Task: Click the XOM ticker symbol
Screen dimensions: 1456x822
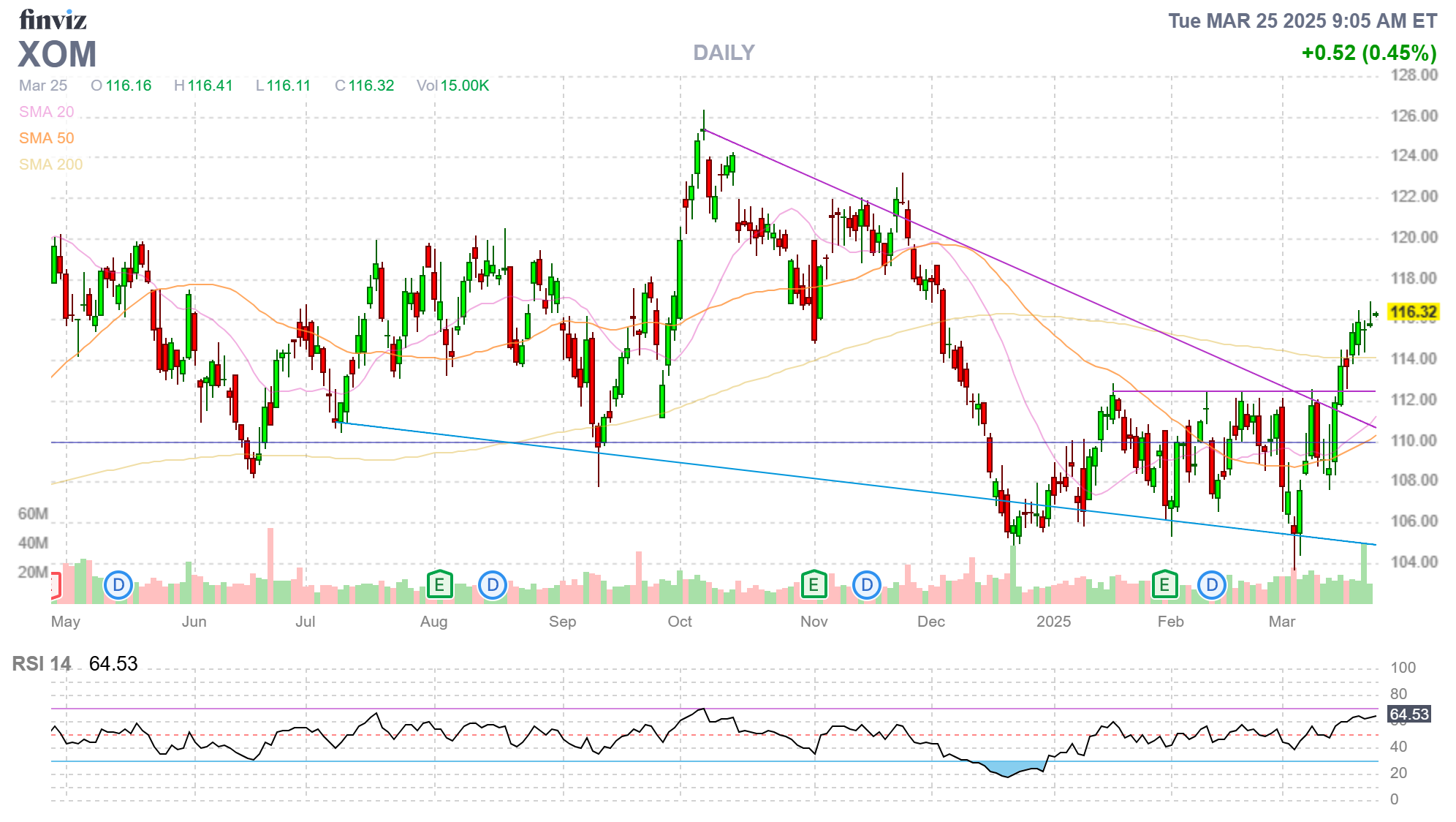Action: click(x=57, y=55)
